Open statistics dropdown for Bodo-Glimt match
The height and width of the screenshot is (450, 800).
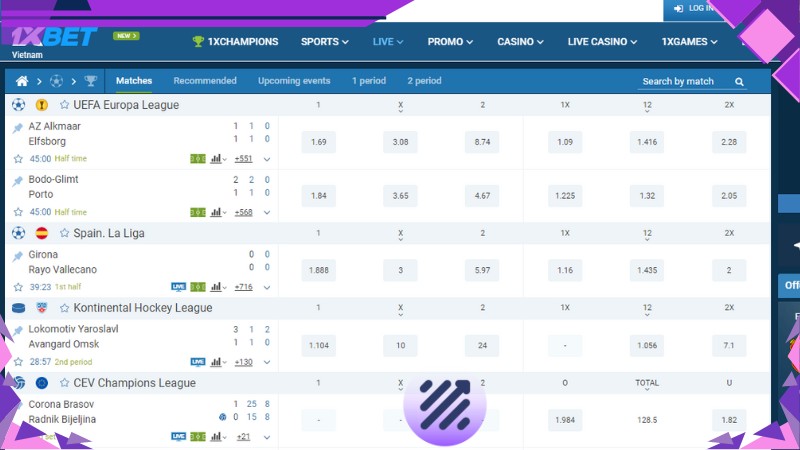click(x=218, y=212)
